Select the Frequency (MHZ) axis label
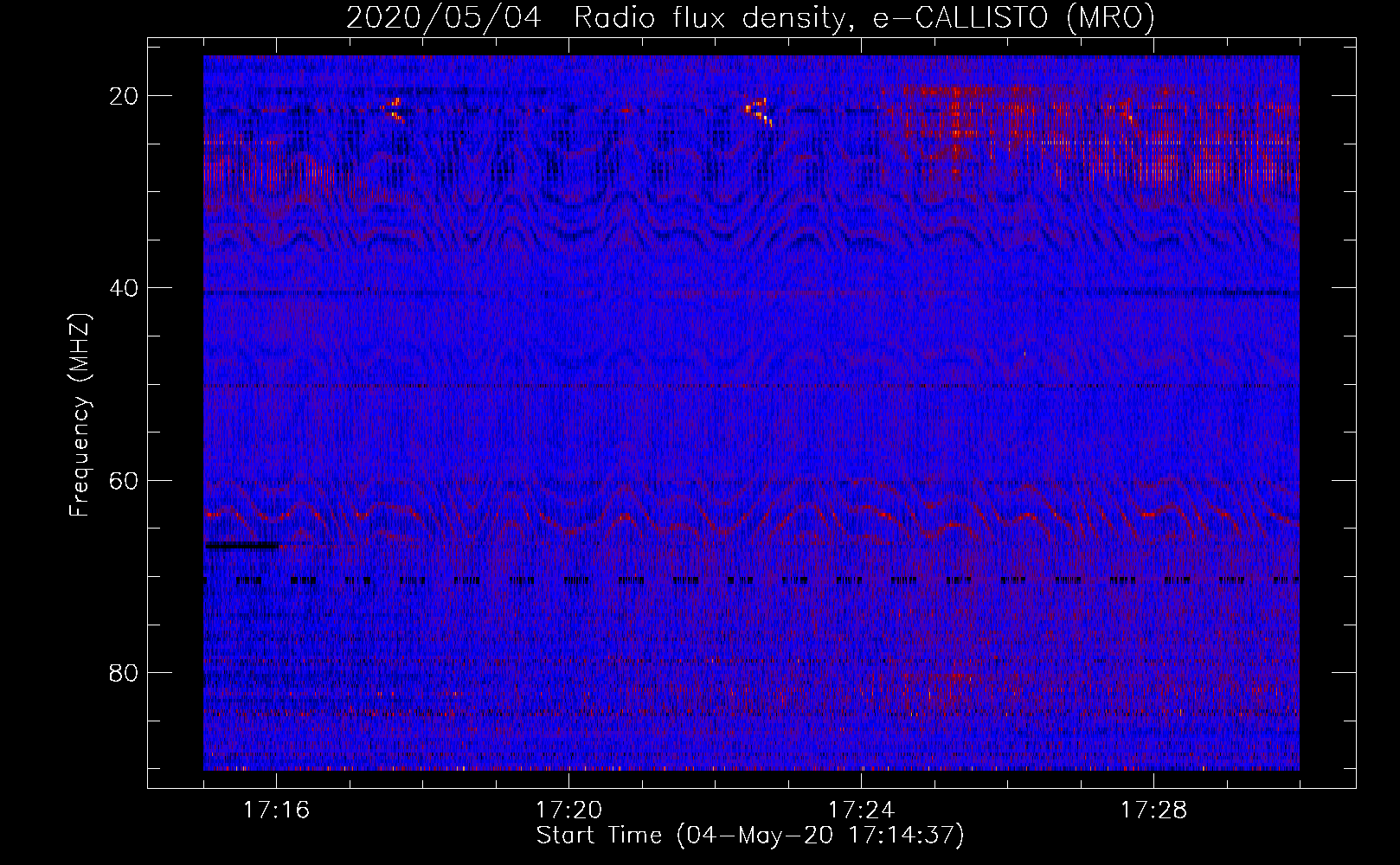 [x=80, y=415]
